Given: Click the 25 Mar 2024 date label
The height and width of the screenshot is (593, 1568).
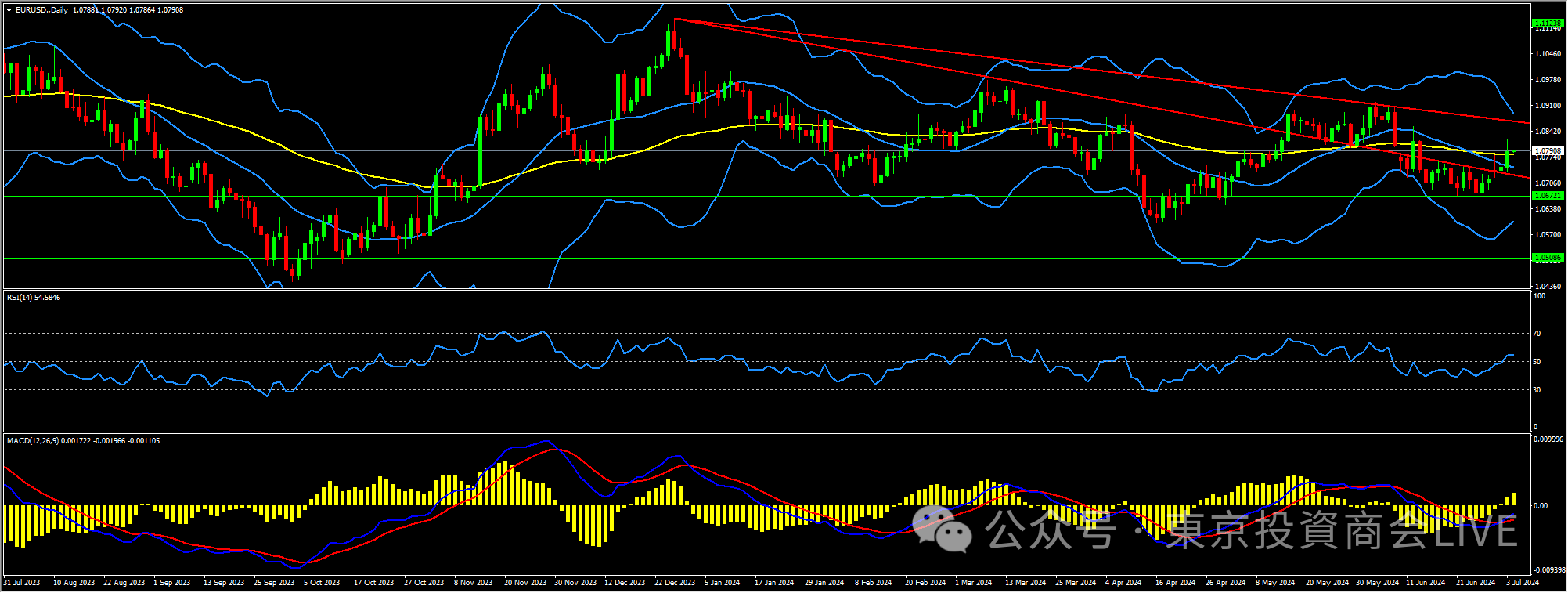Looking at the screenshot, I should (x=1076, y=583).
